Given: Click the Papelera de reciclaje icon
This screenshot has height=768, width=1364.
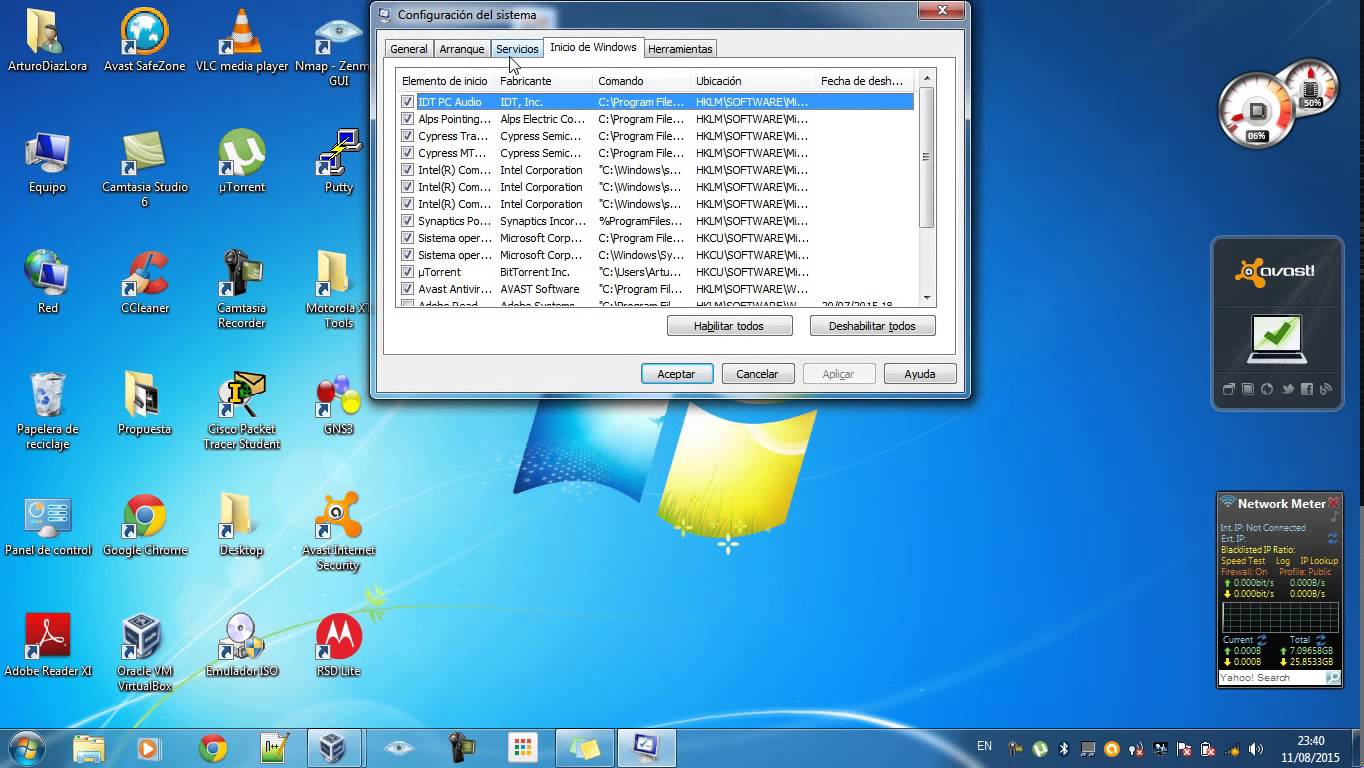Looking at the screenshot, I should click(48, 410).
